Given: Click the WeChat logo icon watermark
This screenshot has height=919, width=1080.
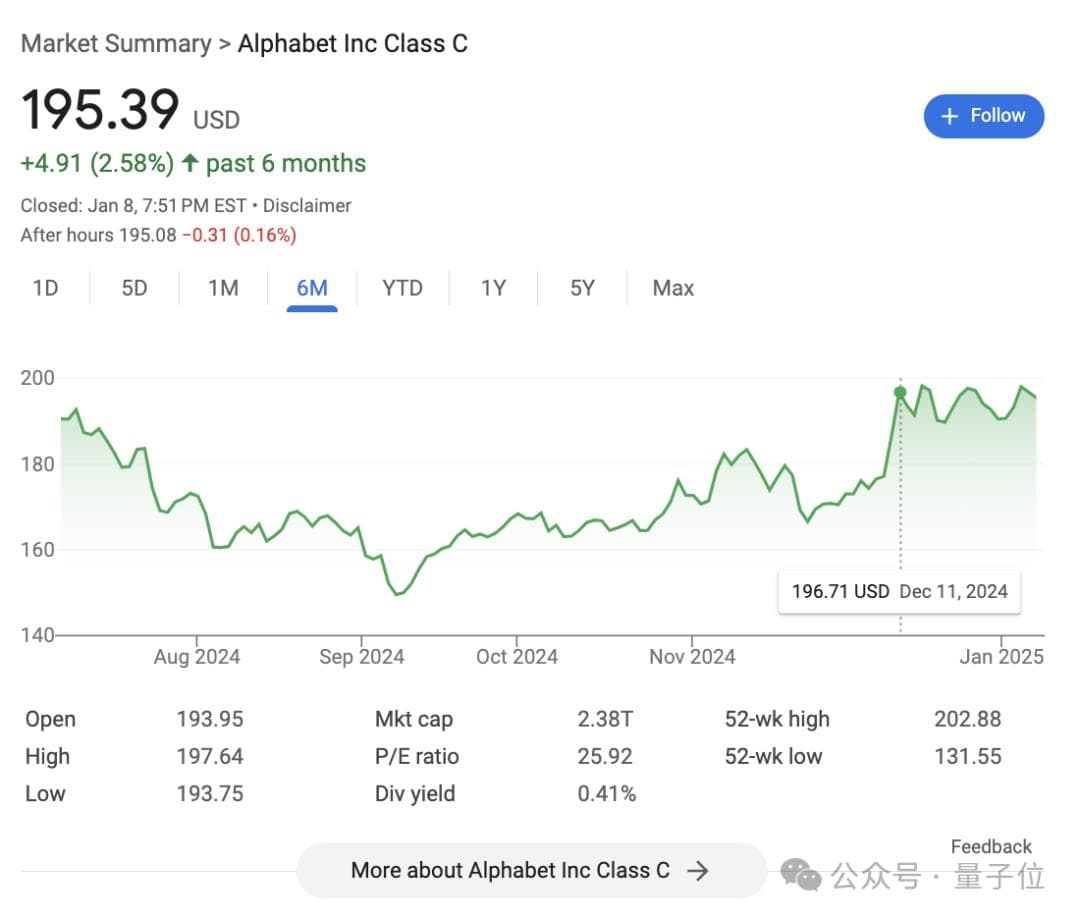Looking at the screenshot, I should coord(801,876).
